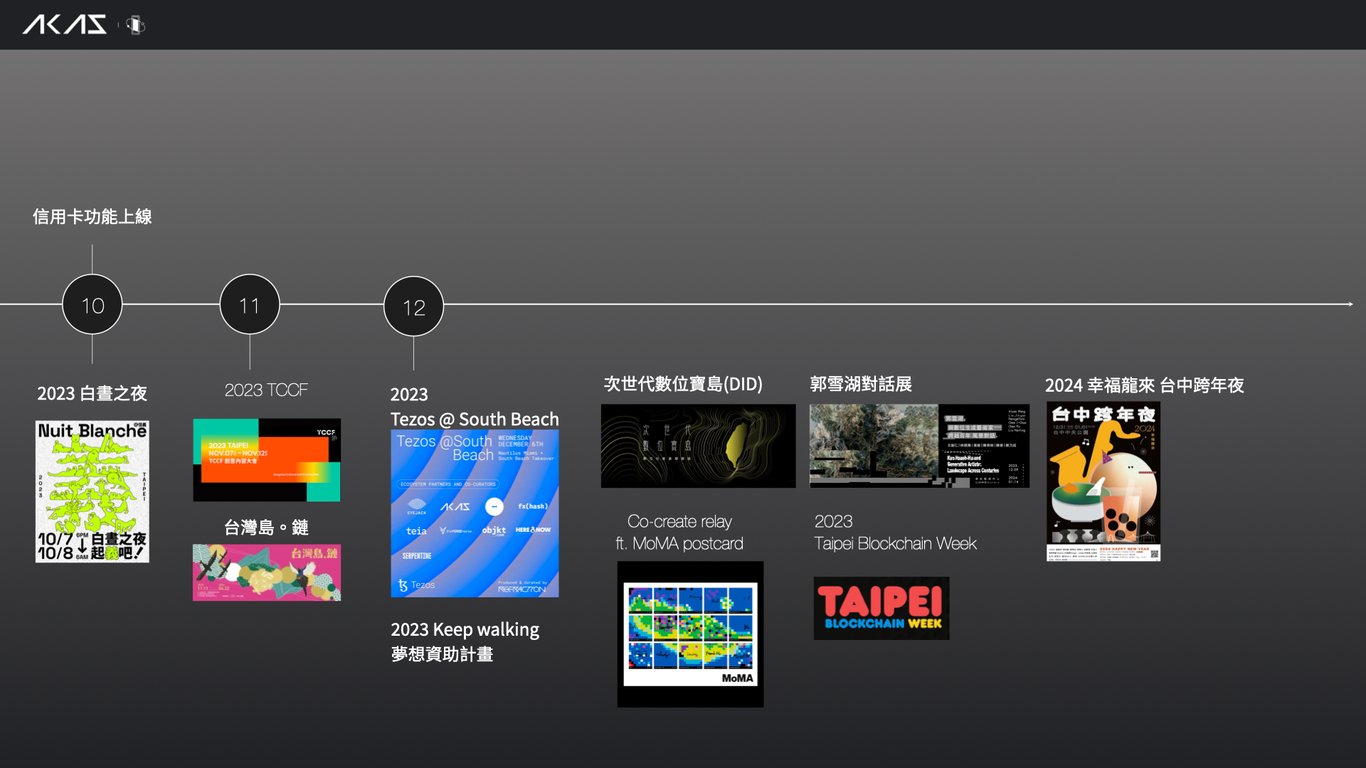
Task: Click the Tezos logo at the poster's bottom
Action: pos(416,584)
